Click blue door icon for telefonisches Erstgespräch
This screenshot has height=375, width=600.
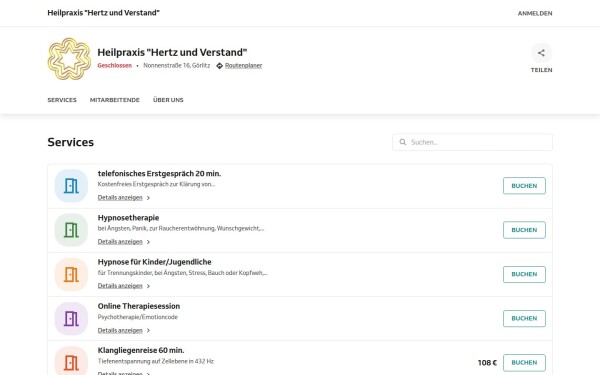[71, 186]
